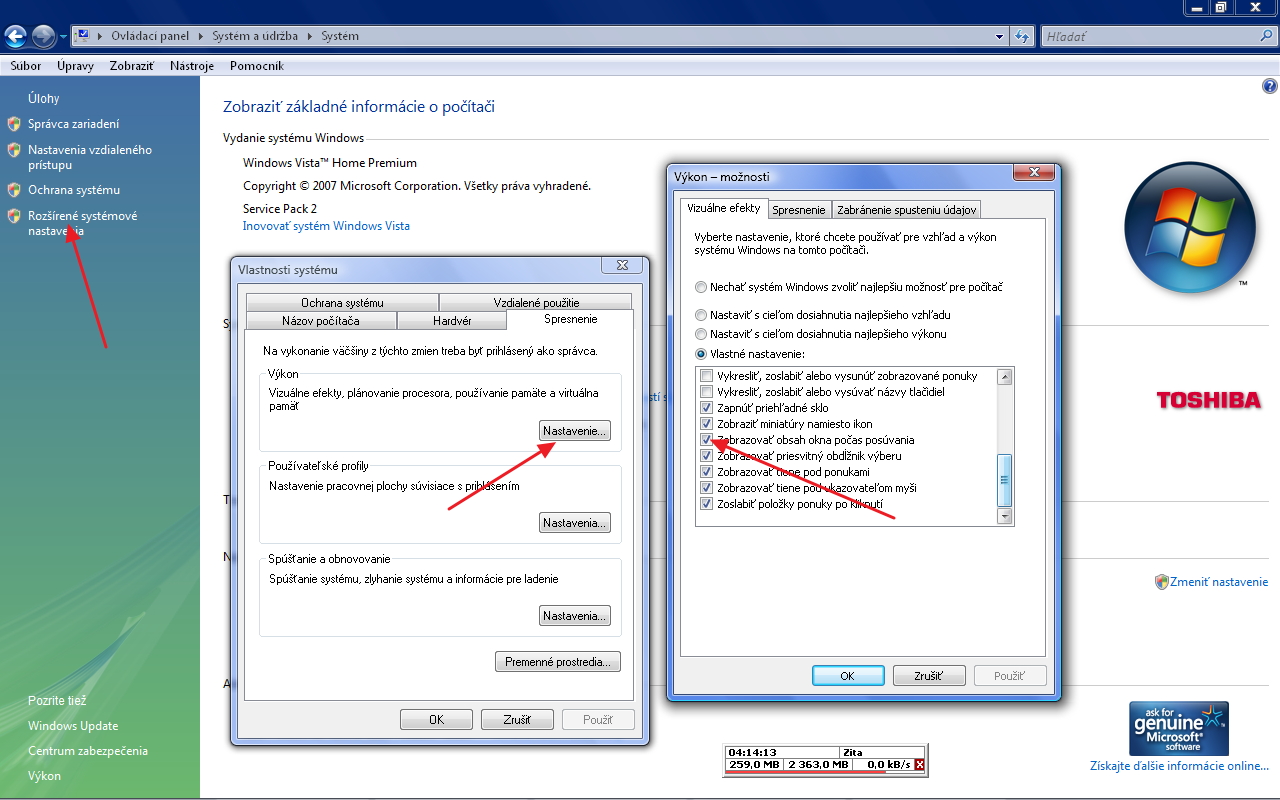
Task: Click OK in Vlastnosti systému dialog
Action: (x=437, y=720)
